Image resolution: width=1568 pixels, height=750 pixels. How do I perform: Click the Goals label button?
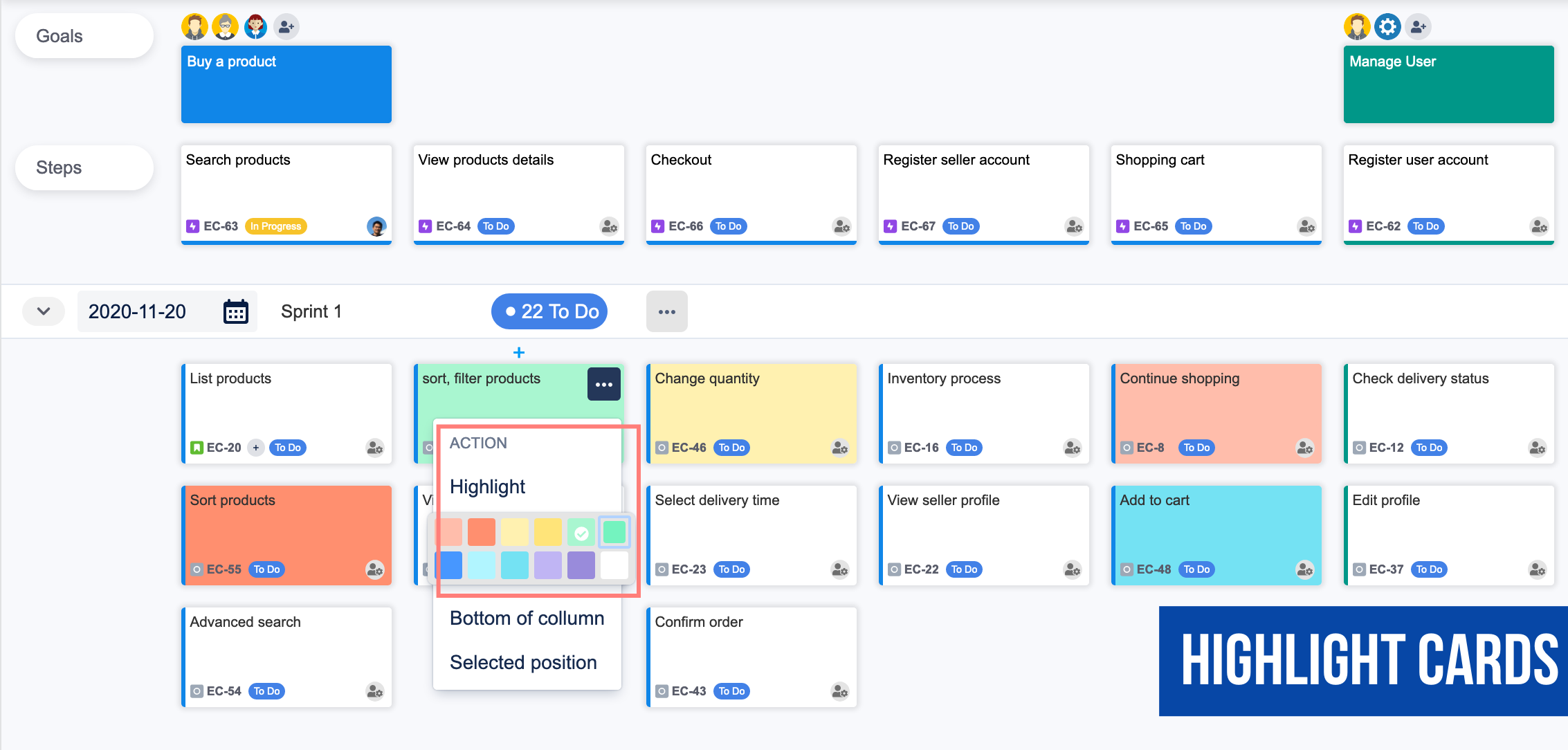click(84, 36)
